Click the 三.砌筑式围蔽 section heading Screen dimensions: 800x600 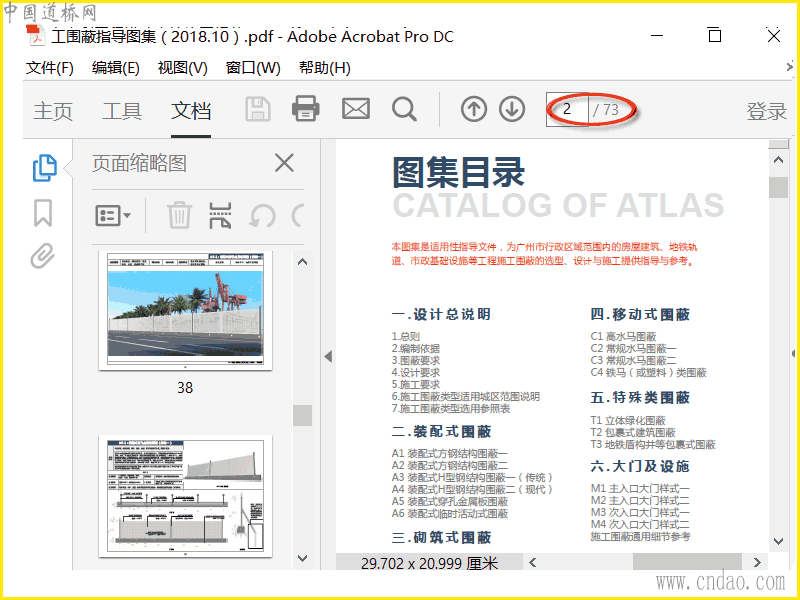[441, 538]
